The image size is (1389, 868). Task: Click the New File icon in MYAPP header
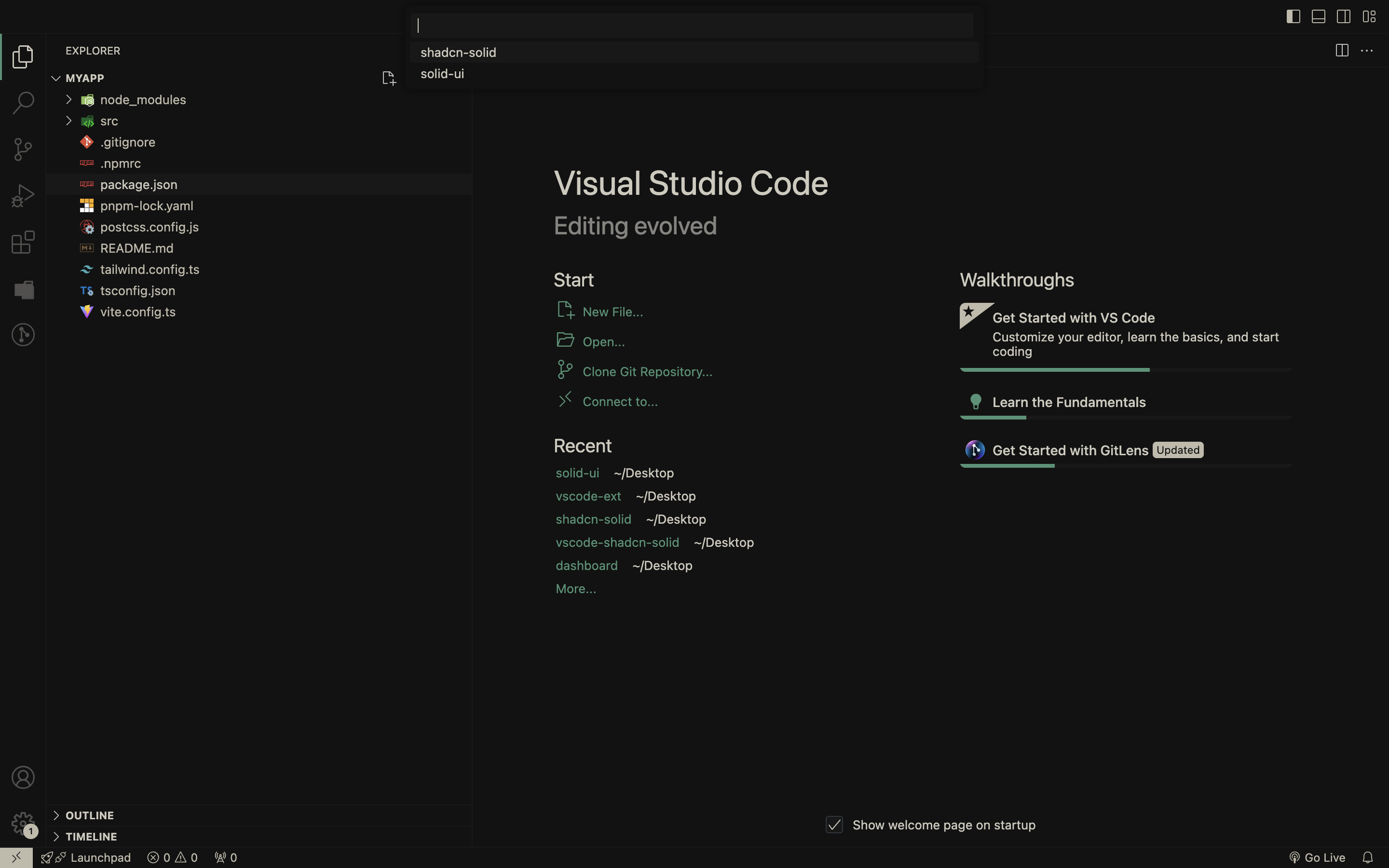(x=389, y=78)
